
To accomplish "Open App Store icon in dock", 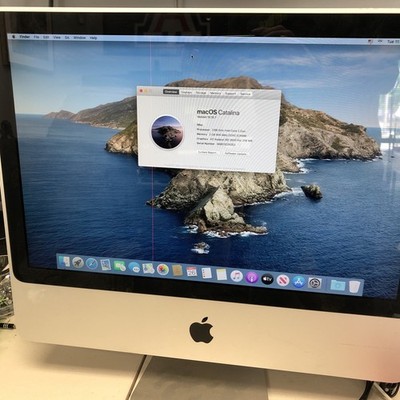I will click(x=299, y=282).
